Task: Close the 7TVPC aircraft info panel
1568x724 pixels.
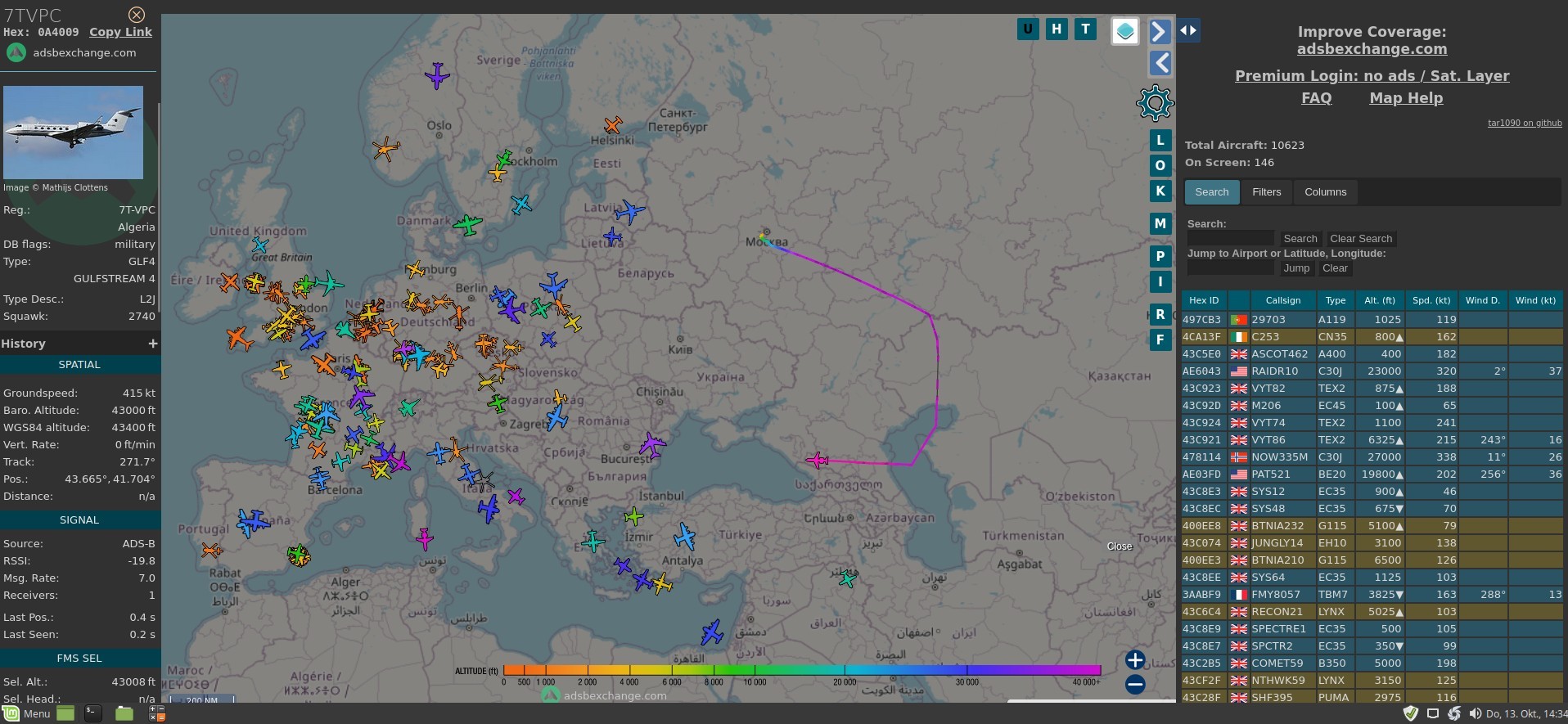Action: (x=137, y=15)
